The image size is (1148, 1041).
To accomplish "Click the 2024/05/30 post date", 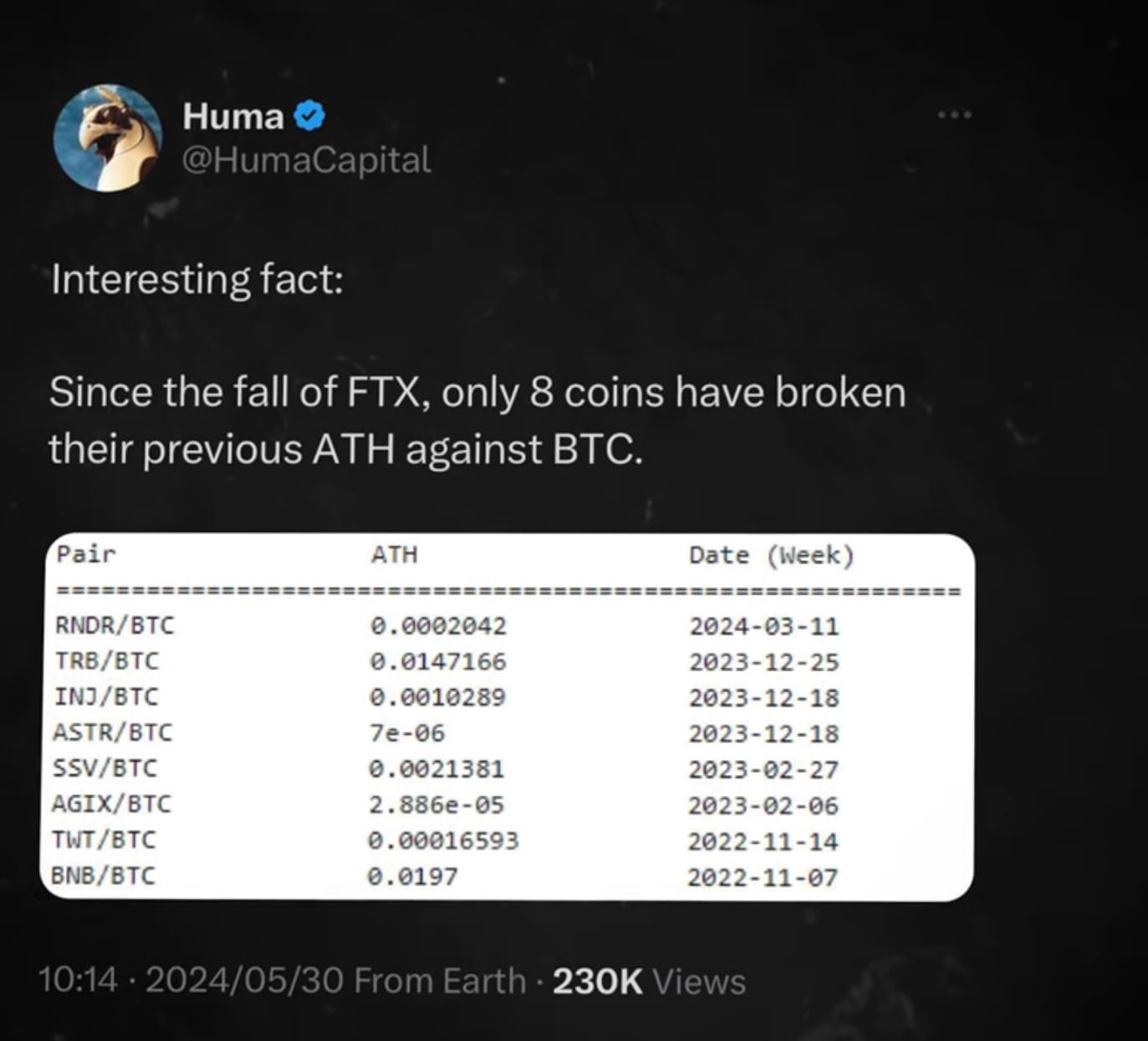I will 244,981.
